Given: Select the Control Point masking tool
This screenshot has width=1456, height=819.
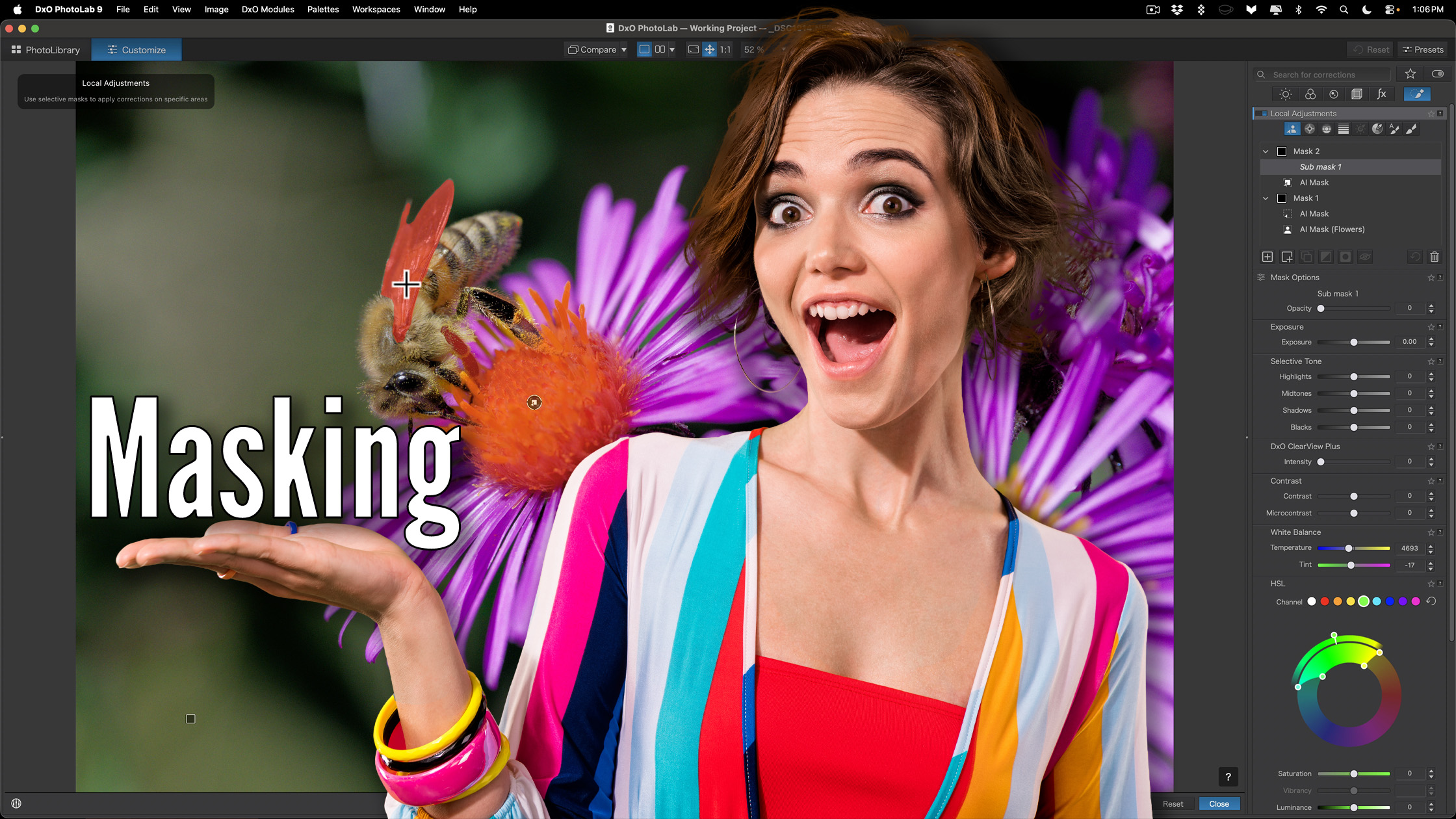Looking at the screenshot, I should (1310, 129).
